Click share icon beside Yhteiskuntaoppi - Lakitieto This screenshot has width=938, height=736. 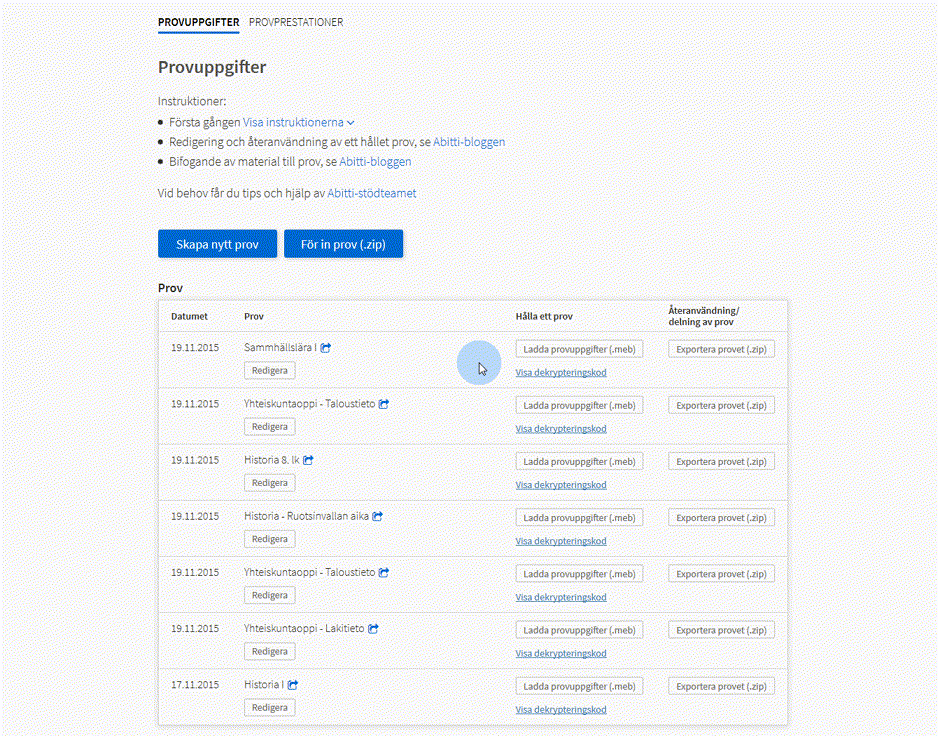point(373,629)
